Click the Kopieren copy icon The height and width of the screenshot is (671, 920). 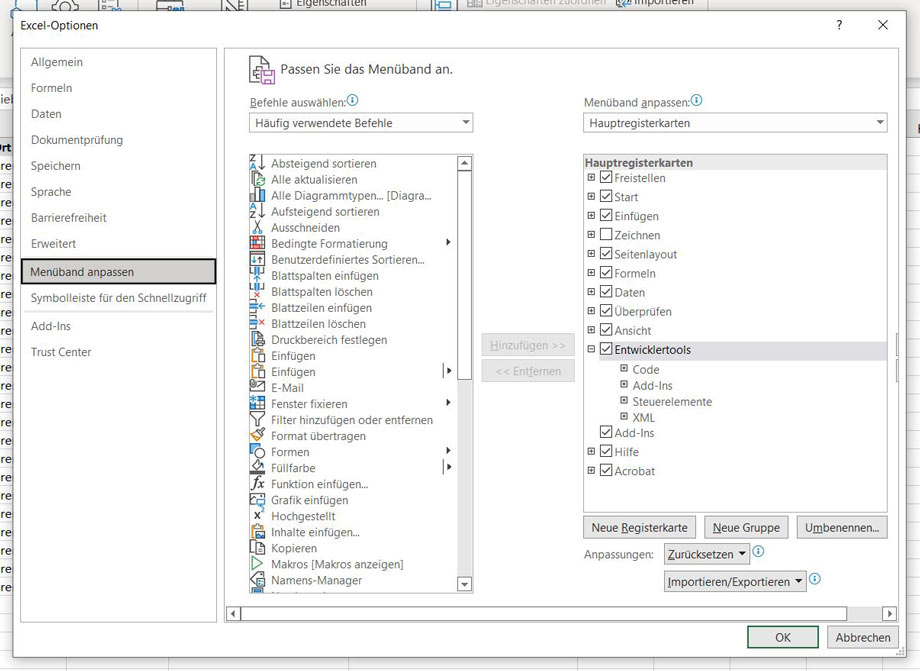(257, 548)
